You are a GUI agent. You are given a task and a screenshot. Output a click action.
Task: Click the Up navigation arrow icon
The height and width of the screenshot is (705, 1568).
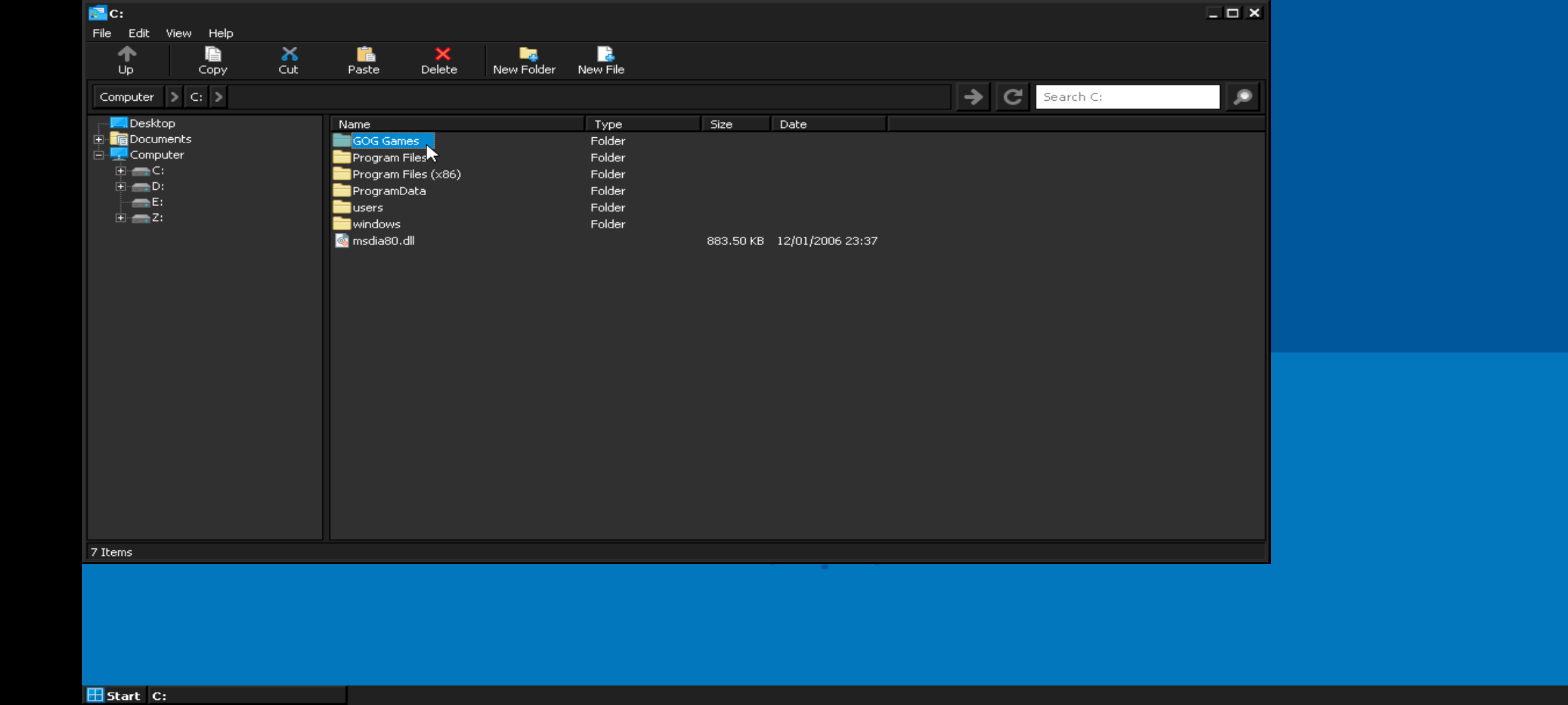tap(126, 54)
